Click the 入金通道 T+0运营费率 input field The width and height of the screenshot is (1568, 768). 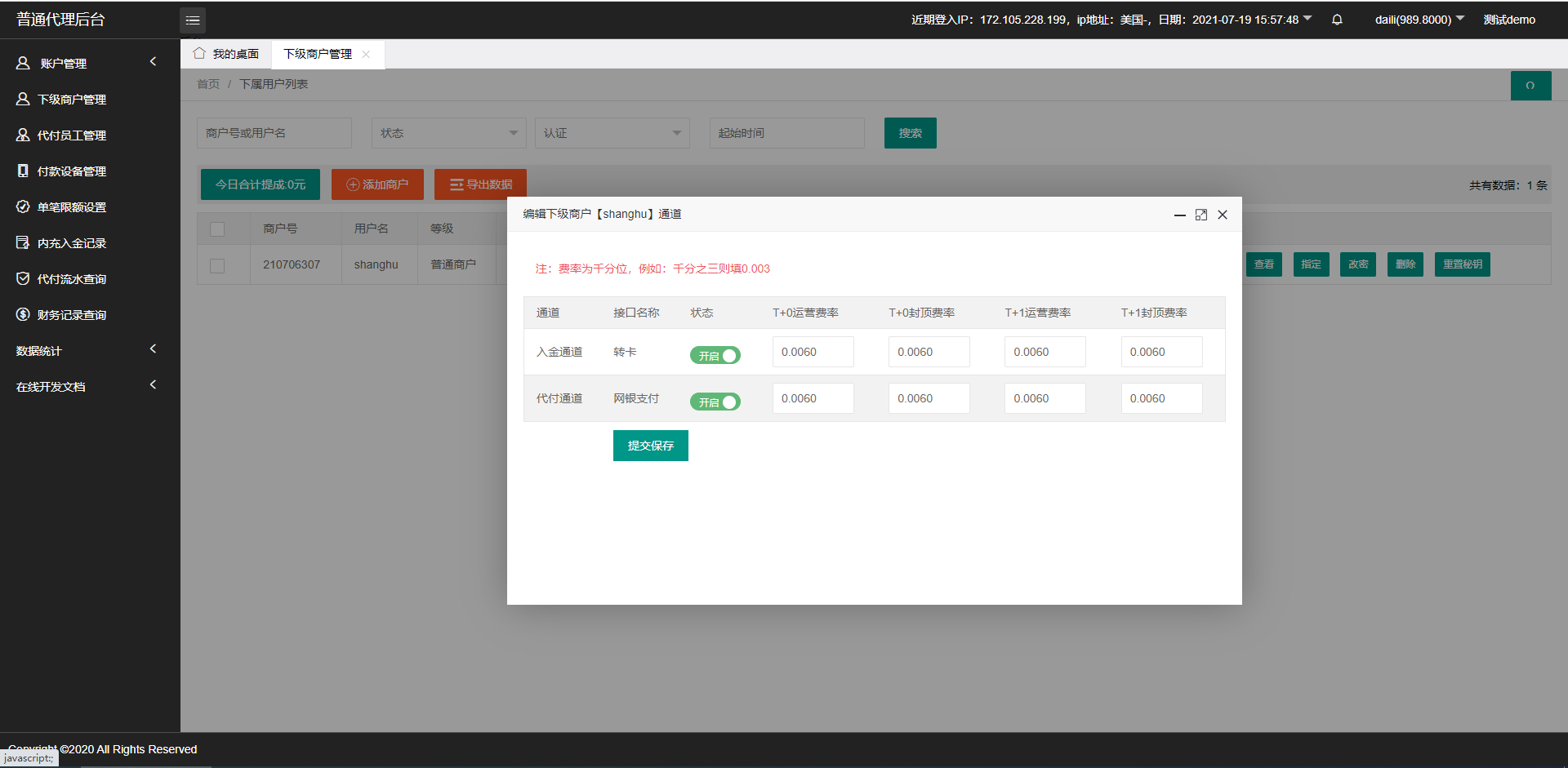[813, 352]
